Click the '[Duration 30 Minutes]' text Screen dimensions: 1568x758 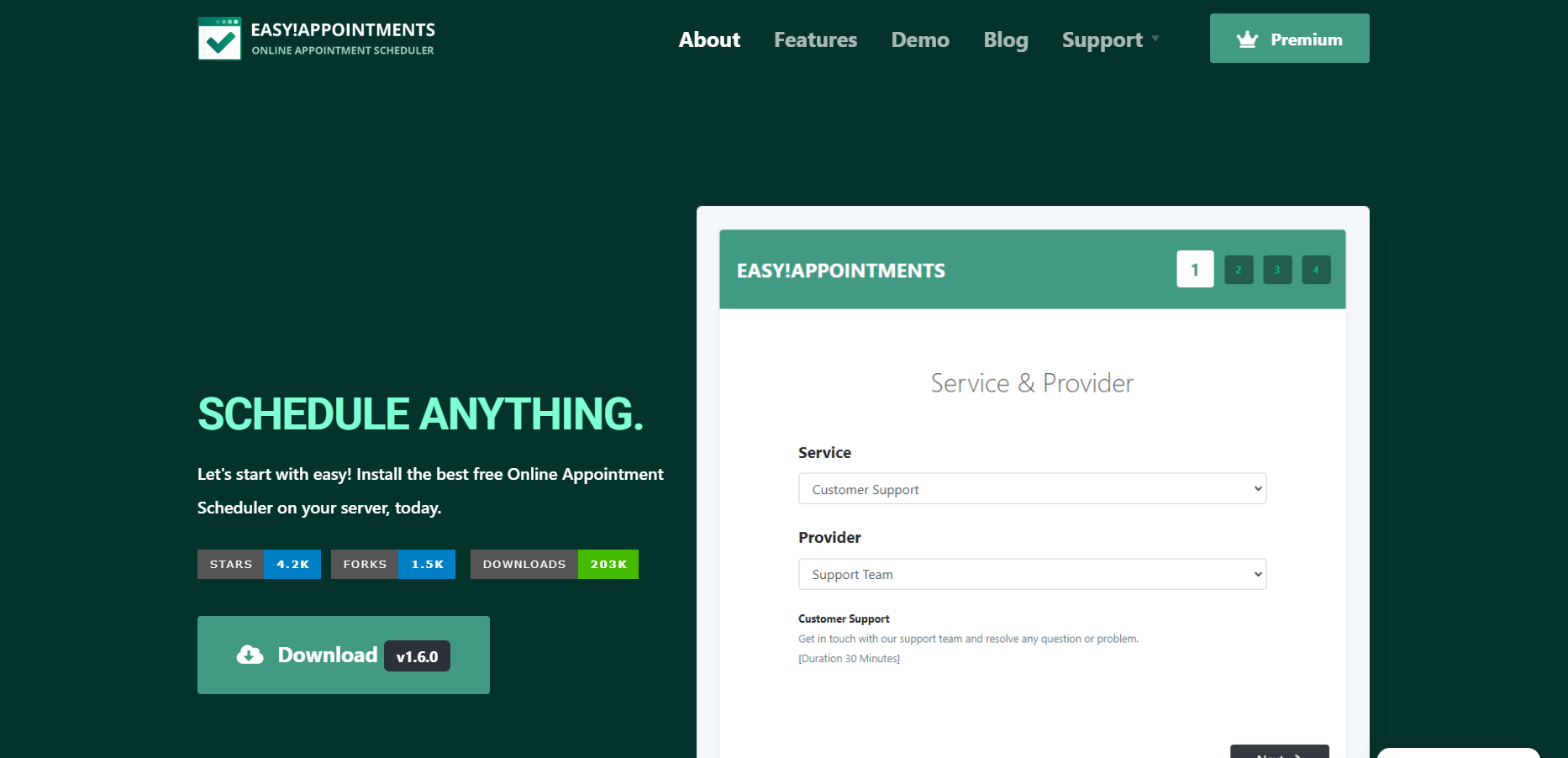[849, 659]
